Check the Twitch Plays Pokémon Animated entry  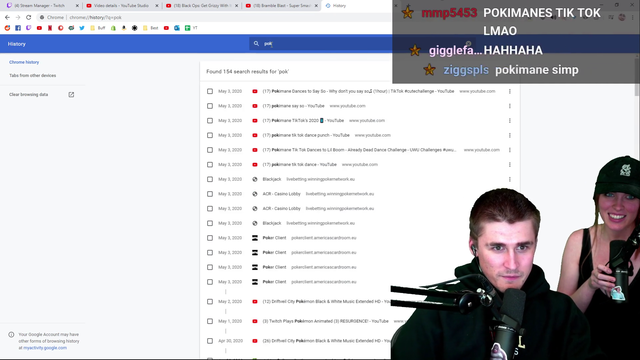pyautogui.click(x=210, y=322)
